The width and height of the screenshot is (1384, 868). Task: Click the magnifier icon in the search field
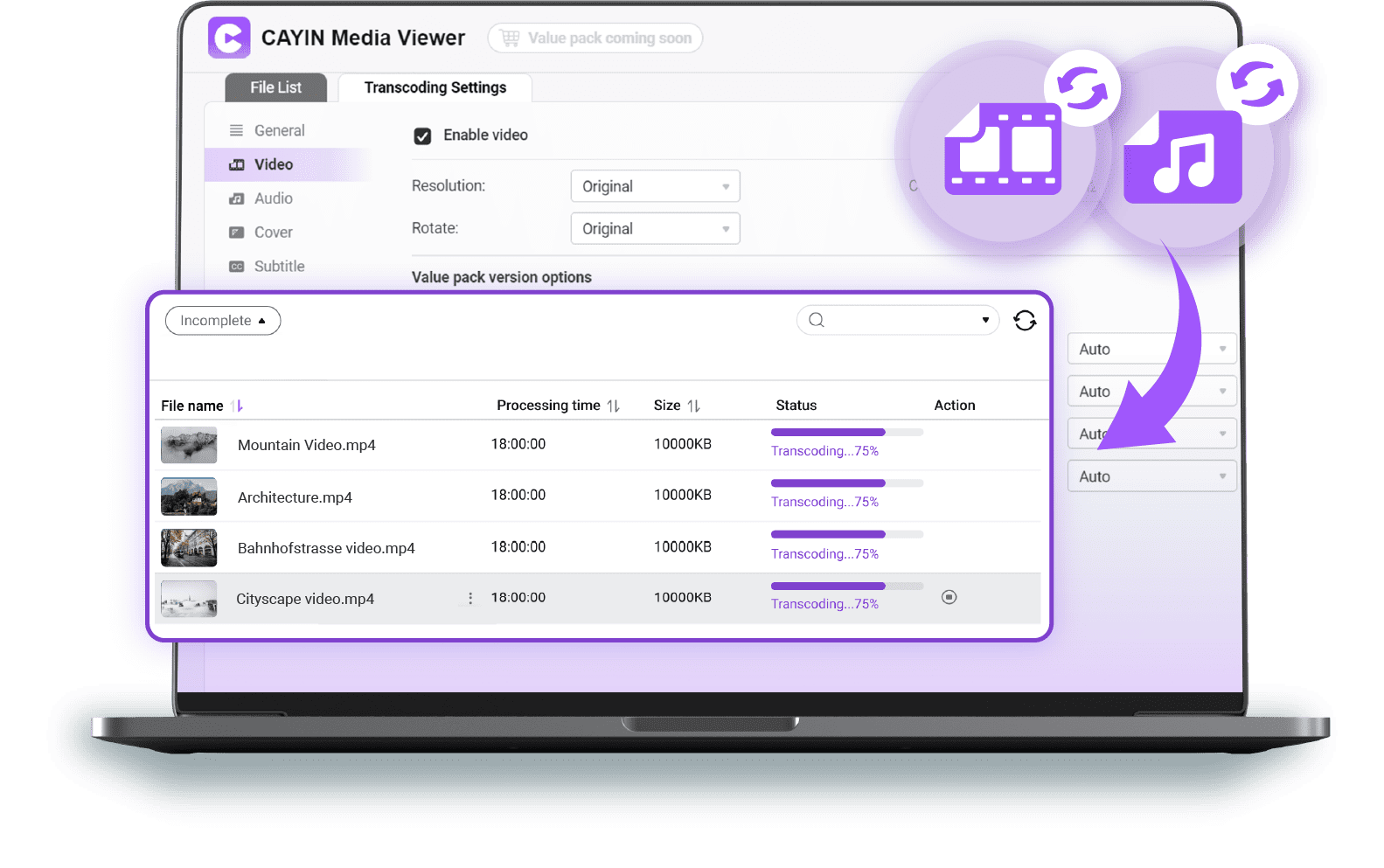pyautogui.click(x=817, y=320)
